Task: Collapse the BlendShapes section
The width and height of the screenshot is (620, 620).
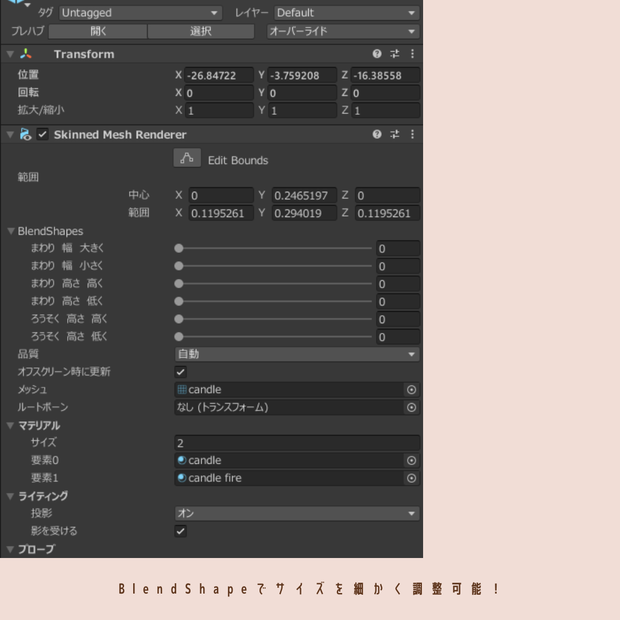Action: click(11, 231)
